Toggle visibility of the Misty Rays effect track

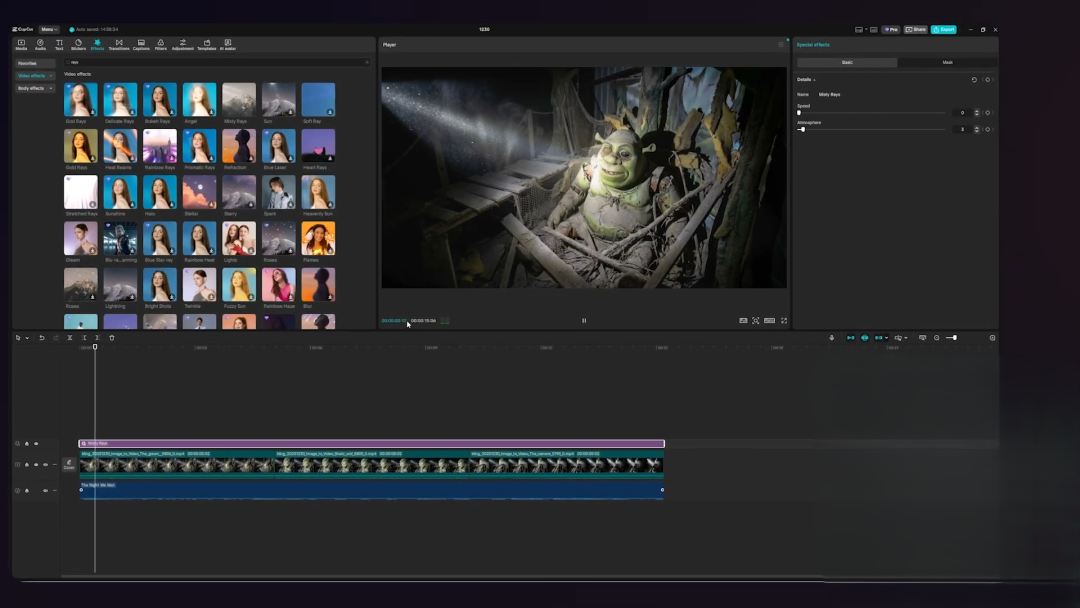pyautogui.click(x=36, y=443)
